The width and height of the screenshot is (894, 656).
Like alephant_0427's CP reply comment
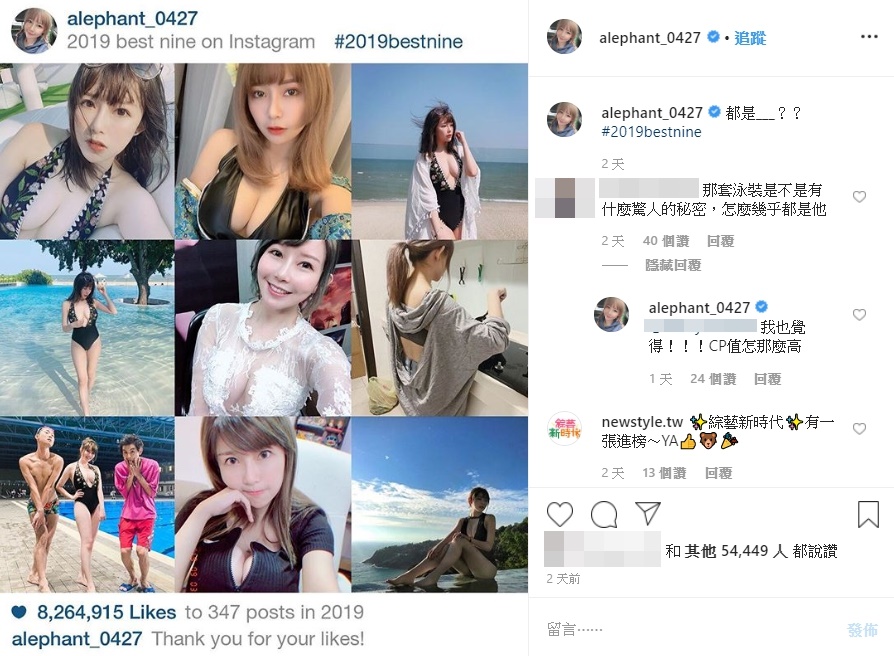pos(859,315)
